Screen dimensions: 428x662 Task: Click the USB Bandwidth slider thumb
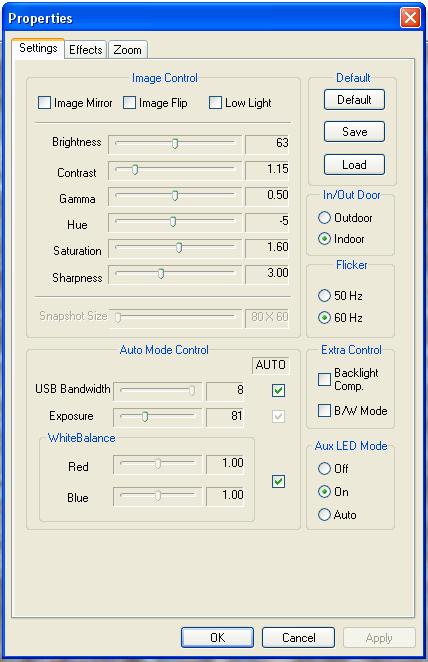tap(192, 391)
